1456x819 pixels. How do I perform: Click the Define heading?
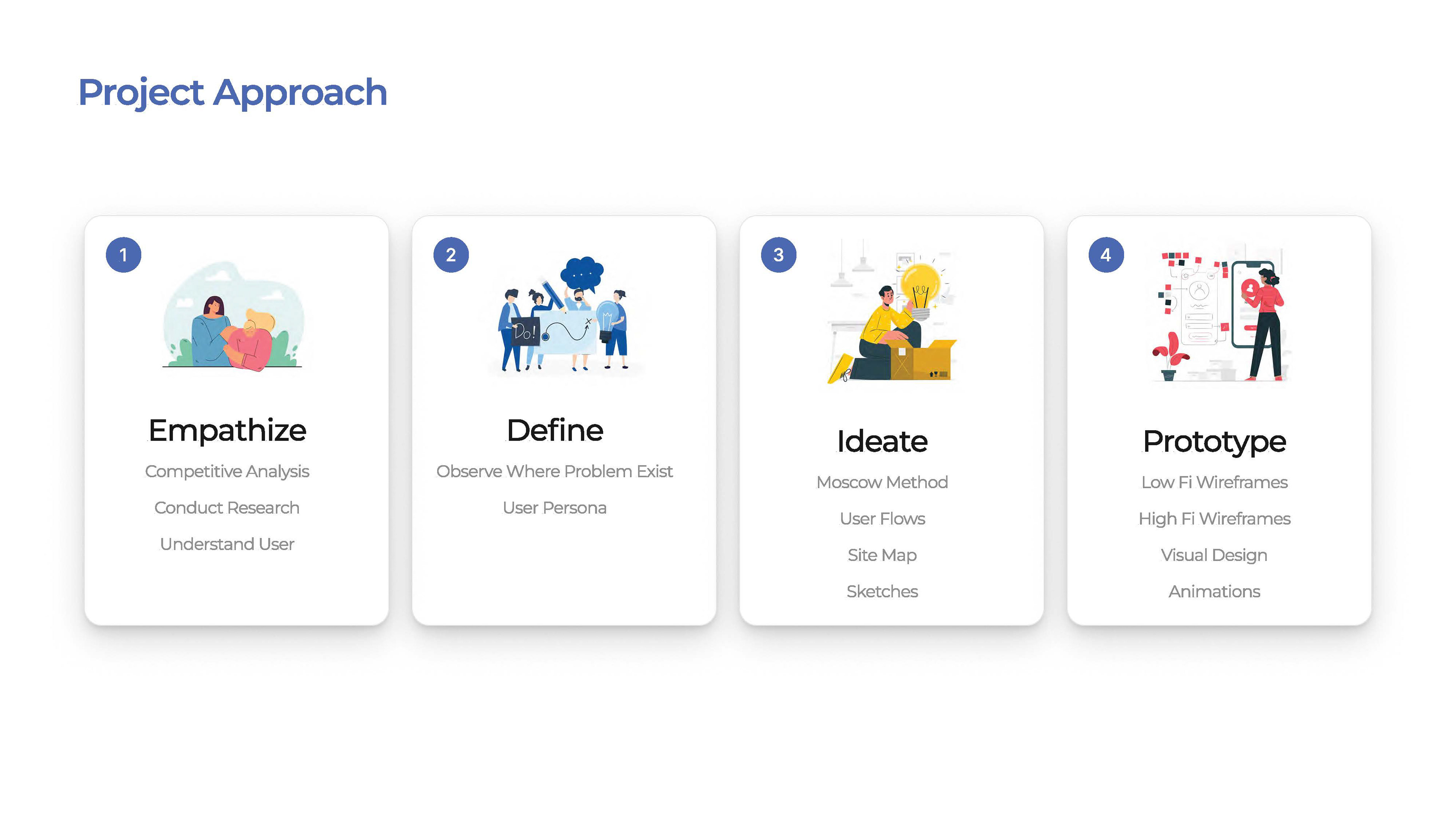coord(555,431)
